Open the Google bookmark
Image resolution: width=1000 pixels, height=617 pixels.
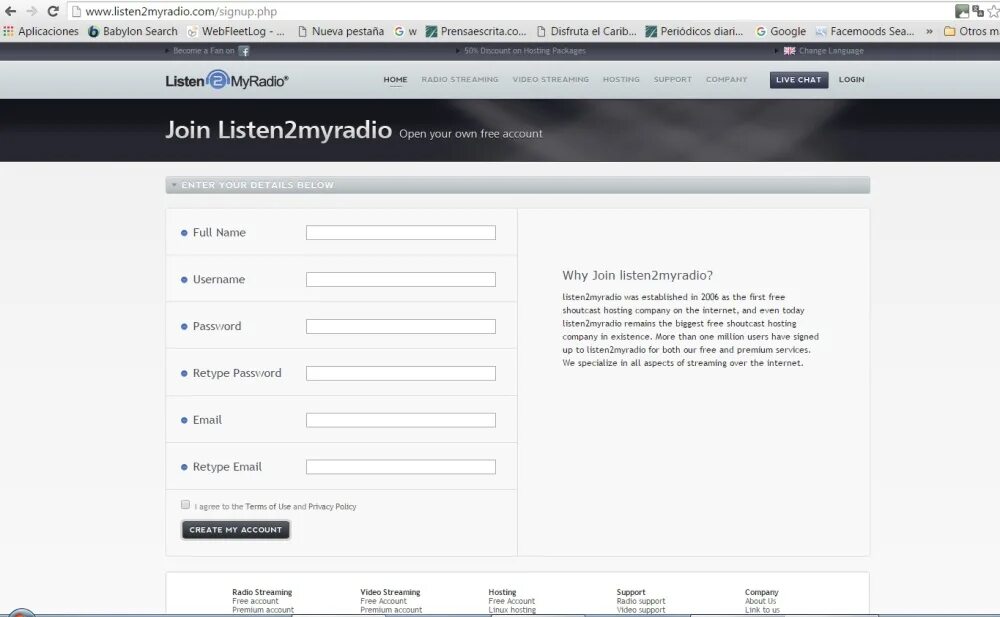[781, 31]
